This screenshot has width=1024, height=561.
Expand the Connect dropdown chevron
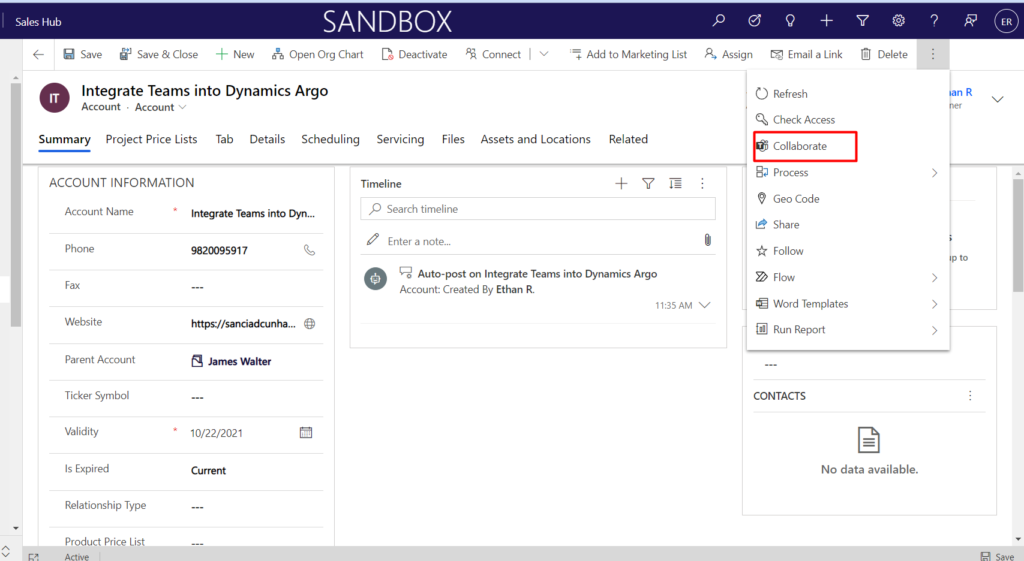pos(543,54)
